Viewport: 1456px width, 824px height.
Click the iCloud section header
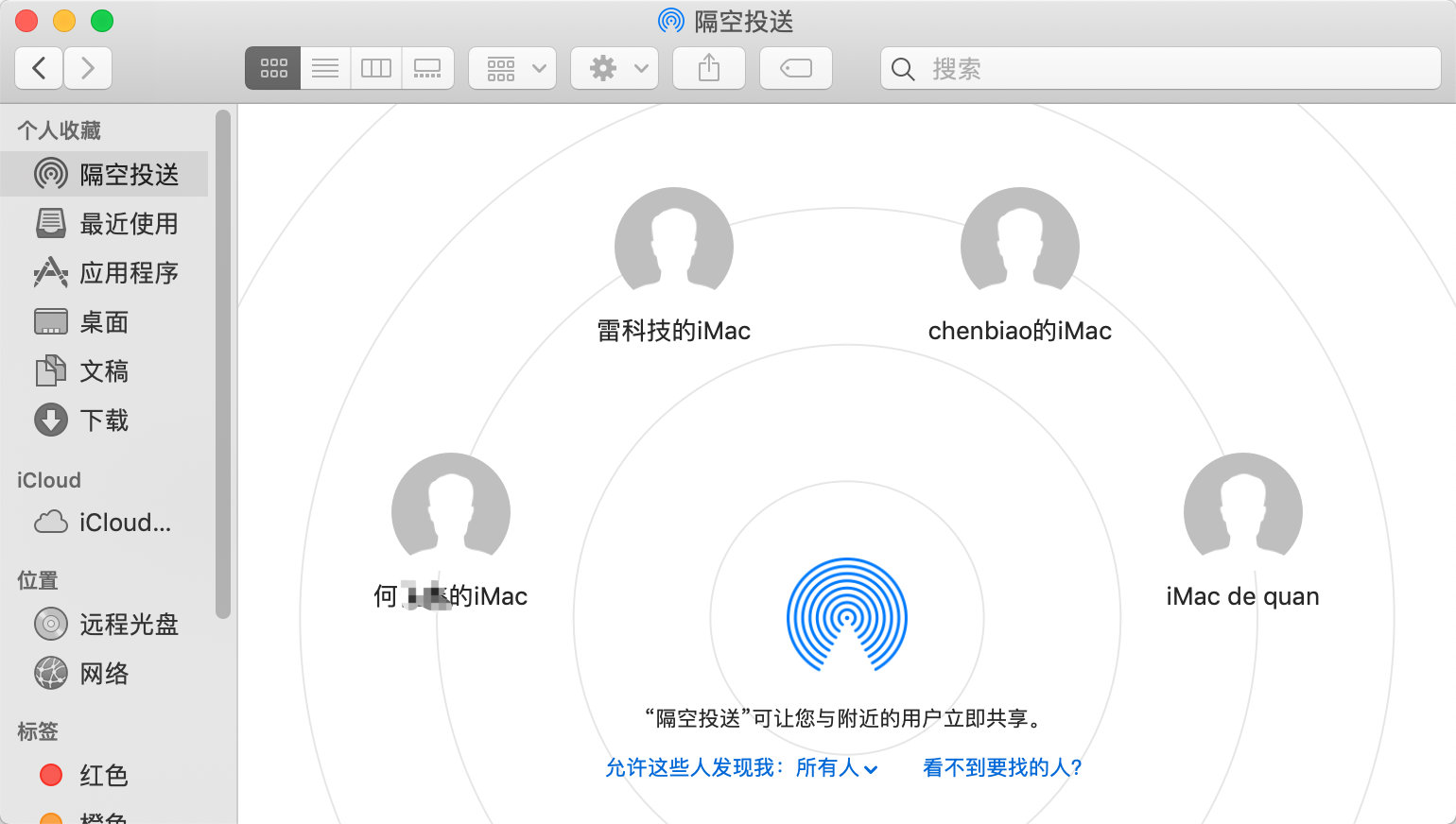click(x=49, y=480)
